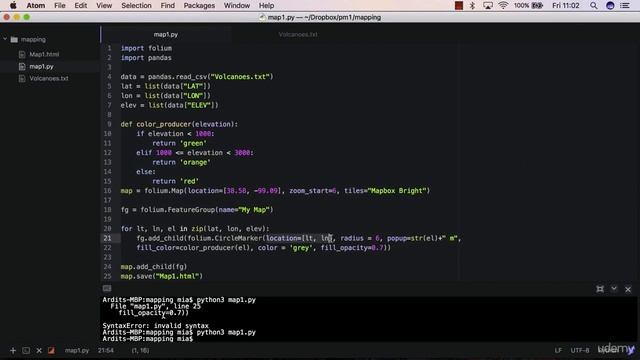The height and width of the screenshot is (360, 640).
Task: Click the clock showing Fri 11:02
Action: click(566, 6)
